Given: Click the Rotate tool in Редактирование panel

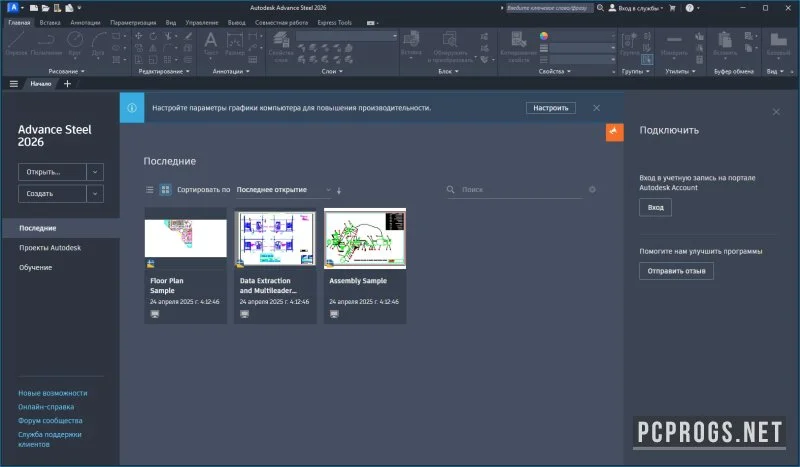Looking at the screenshot, I should coord(153,36).
